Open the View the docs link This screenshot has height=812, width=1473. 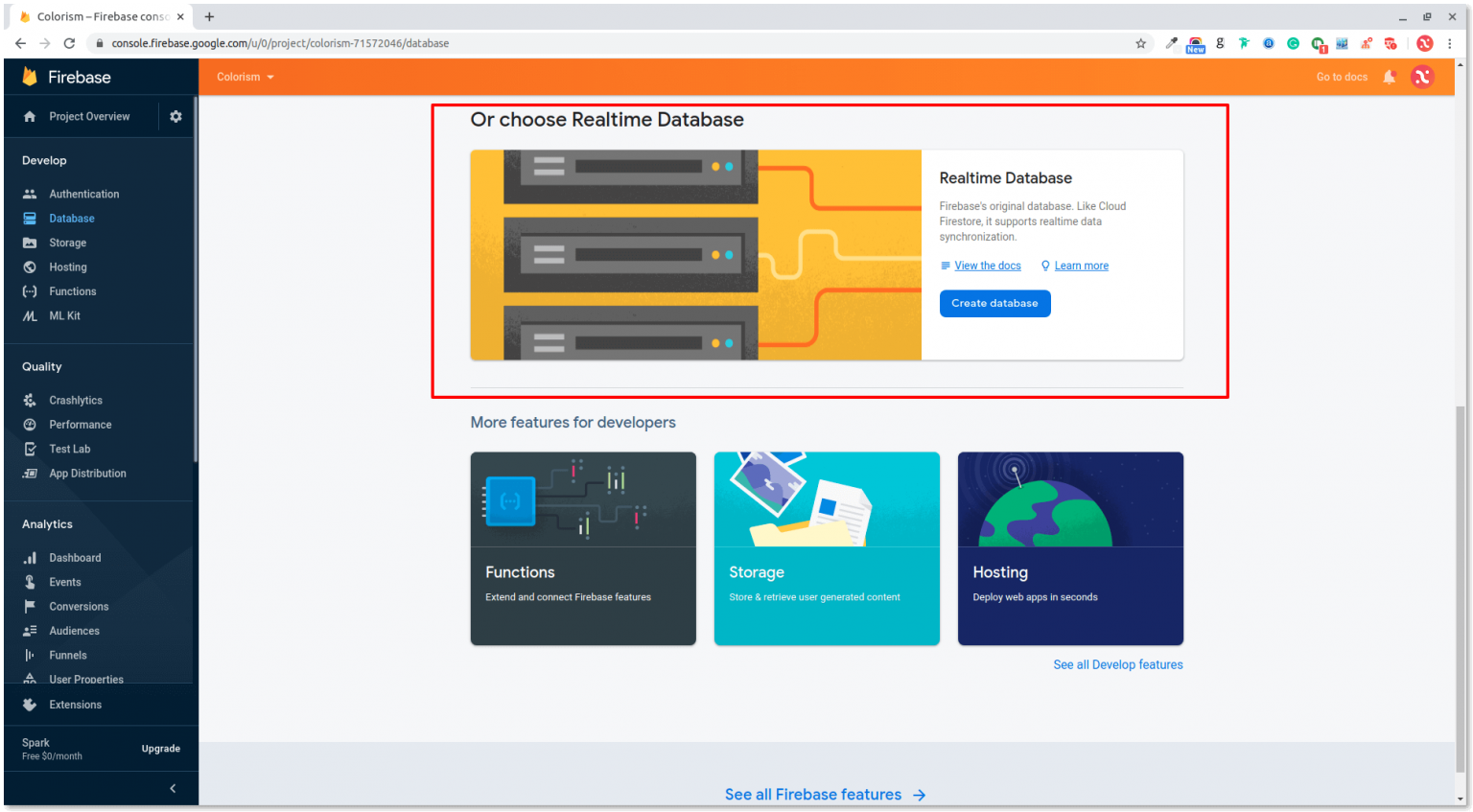pos(987,266)
